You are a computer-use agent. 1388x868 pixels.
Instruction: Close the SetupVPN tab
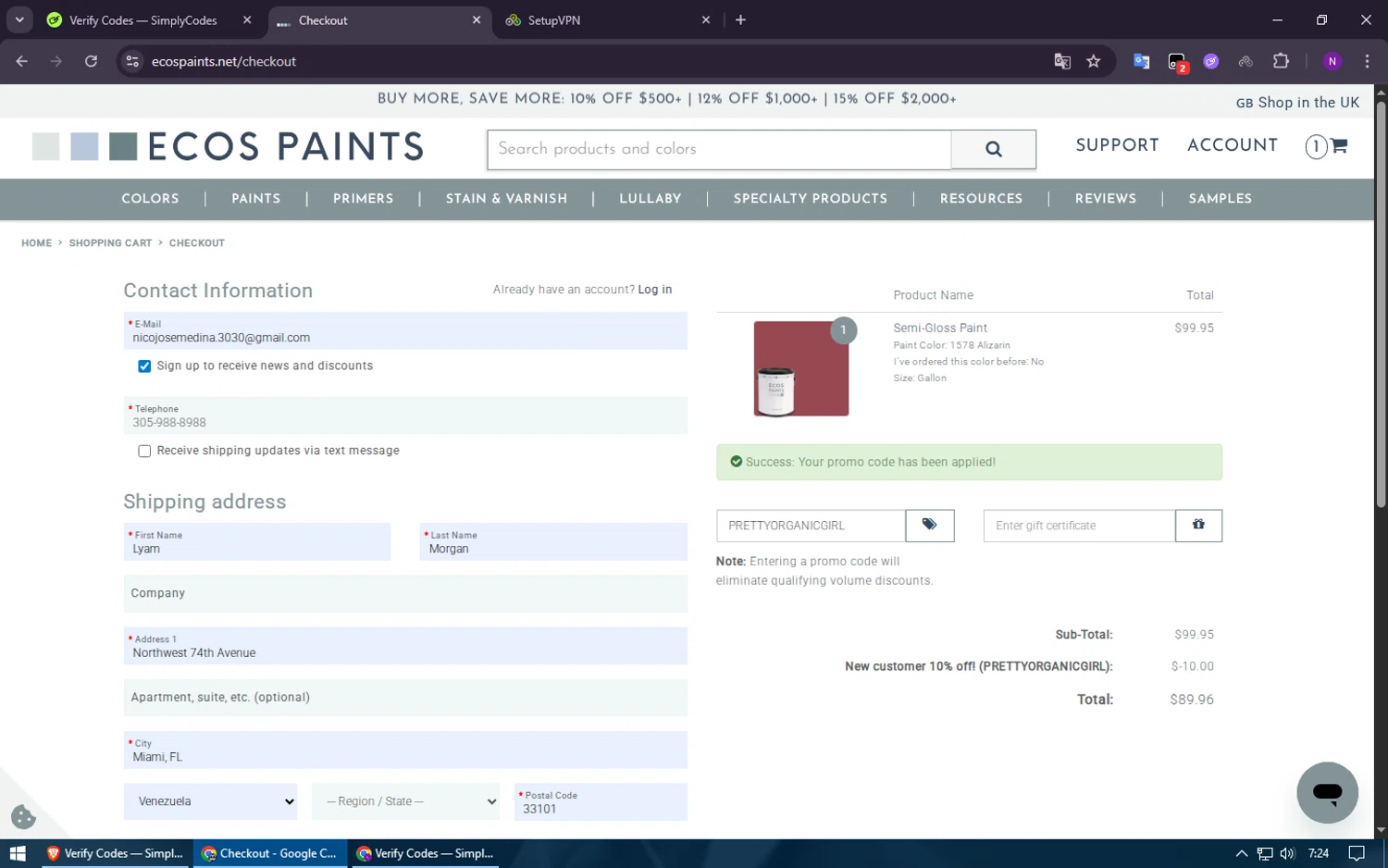(706, 20)
